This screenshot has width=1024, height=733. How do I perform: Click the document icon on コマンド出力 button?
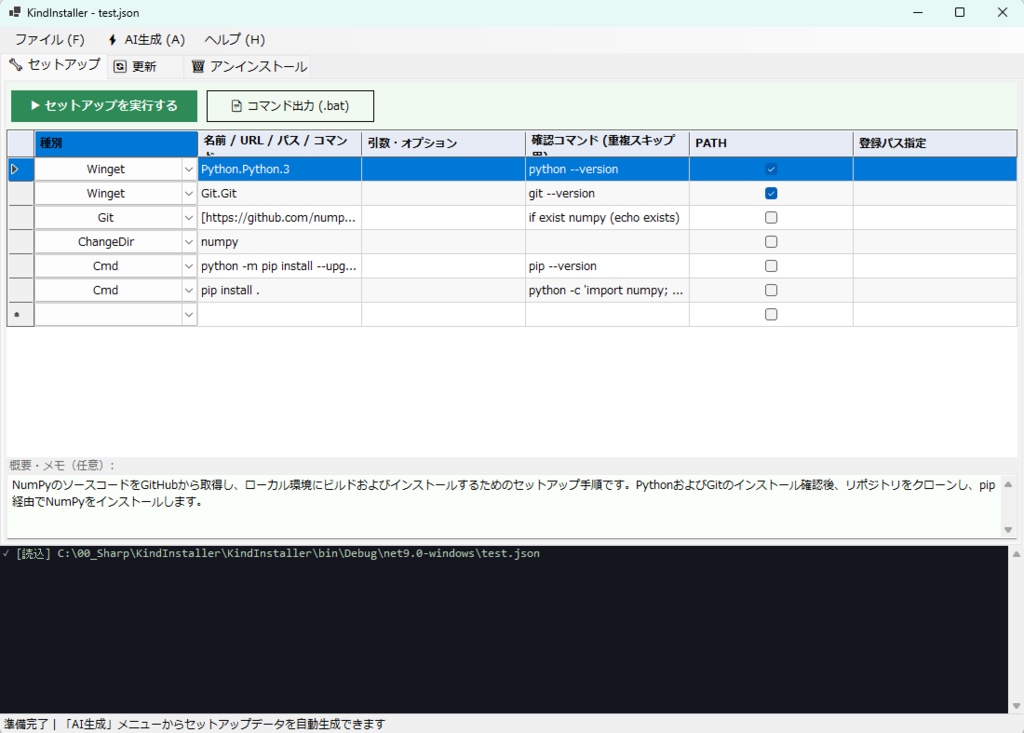point(237,105)
